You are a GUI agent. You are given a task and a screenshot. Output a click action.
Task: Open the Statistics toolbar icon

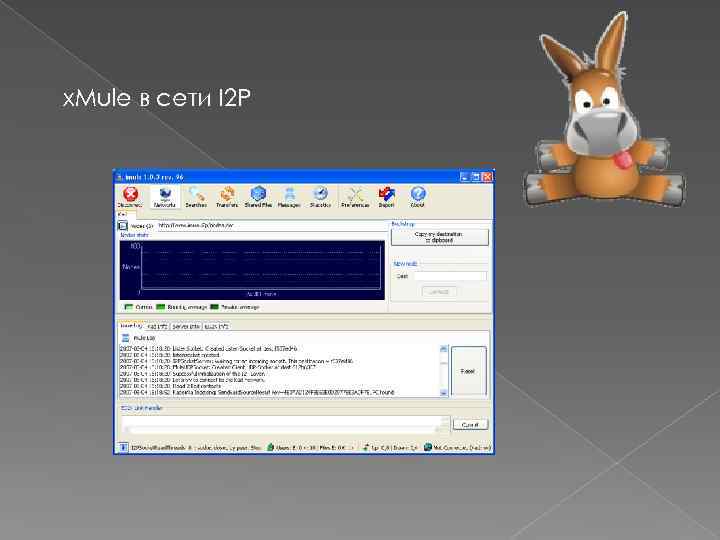point(320,197)
